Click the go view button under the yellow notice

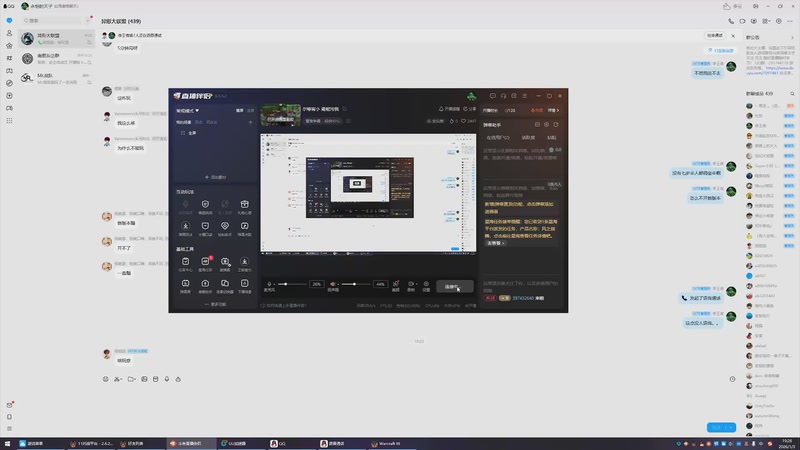click(x=495, y=243)
